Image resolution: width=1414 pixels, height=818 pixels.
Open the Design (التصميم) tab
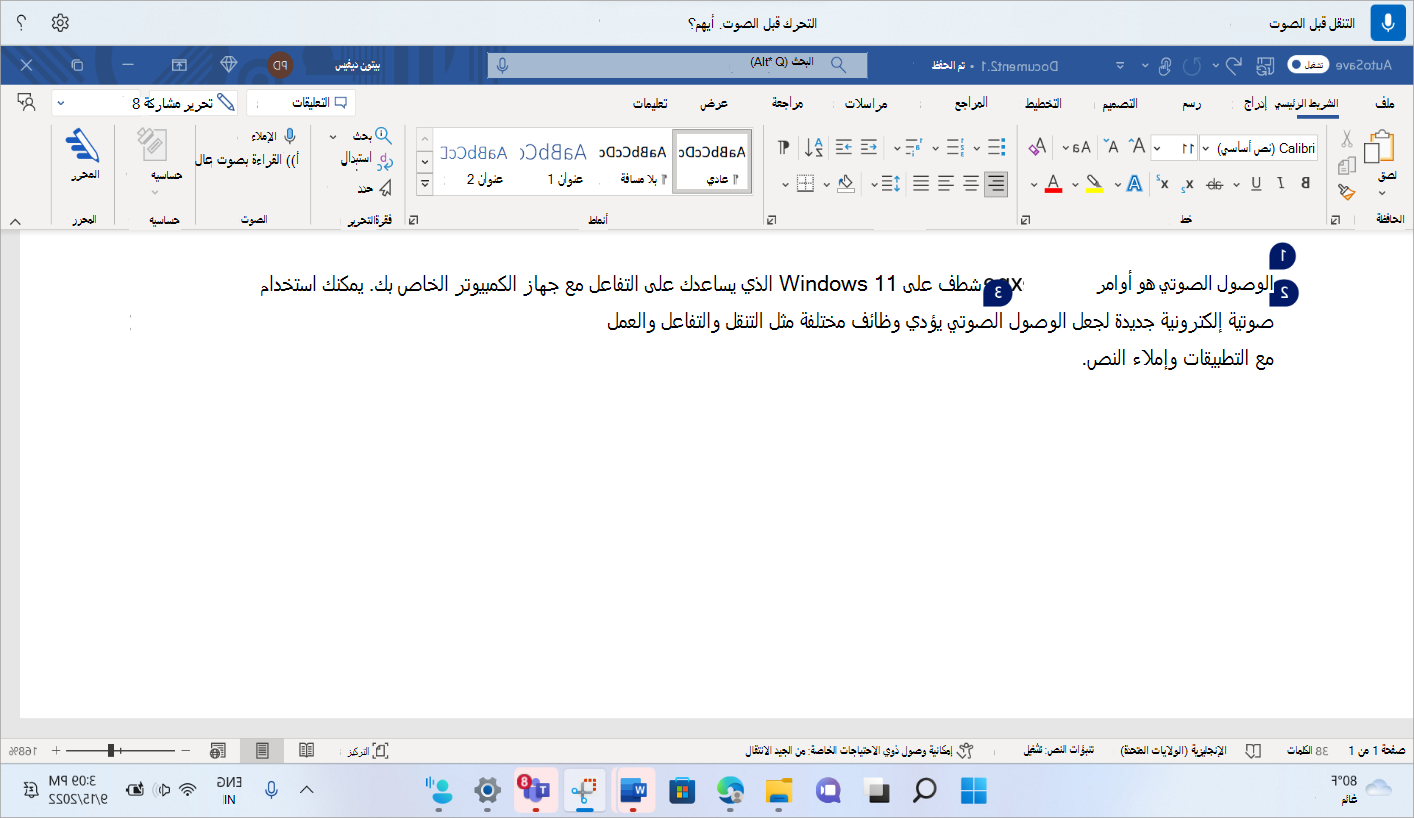1118,103
